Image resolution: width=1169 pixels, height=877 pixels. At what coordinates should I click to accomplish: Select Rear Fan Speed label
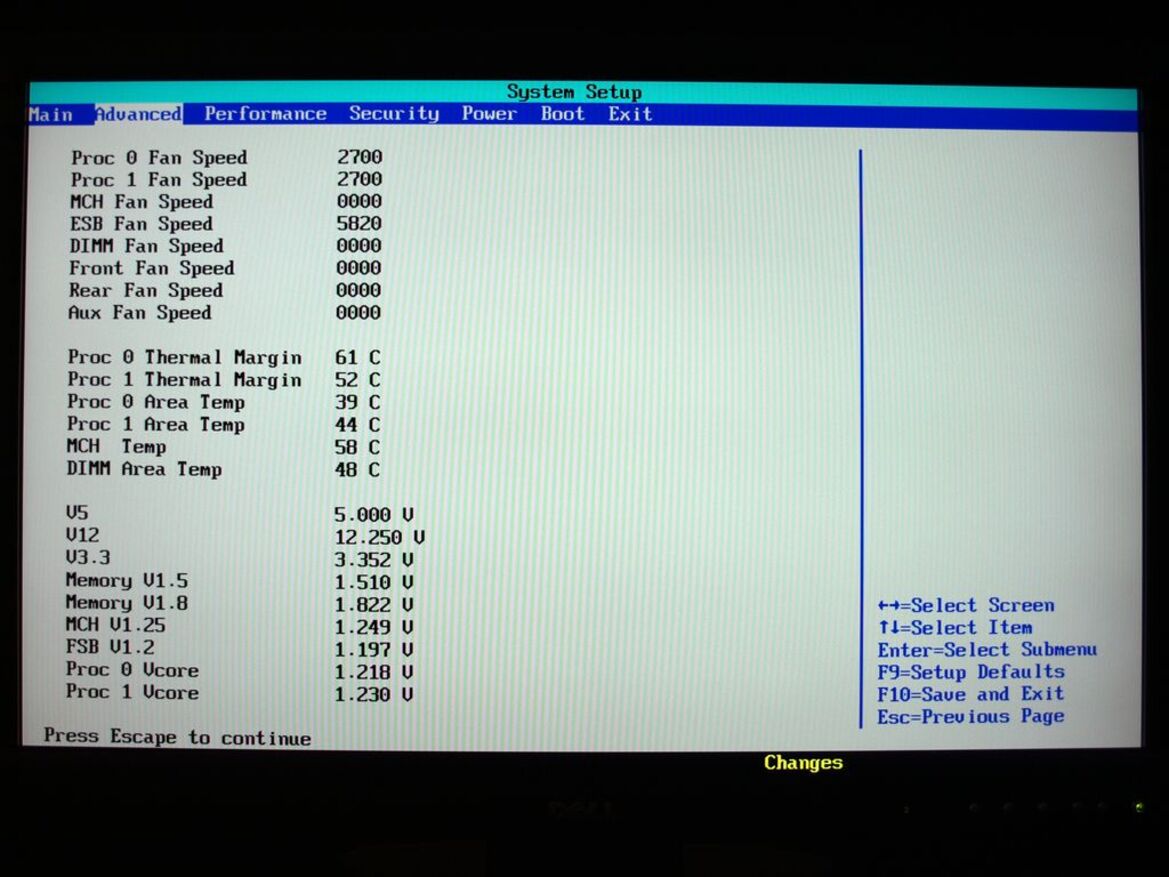[146, 290]
